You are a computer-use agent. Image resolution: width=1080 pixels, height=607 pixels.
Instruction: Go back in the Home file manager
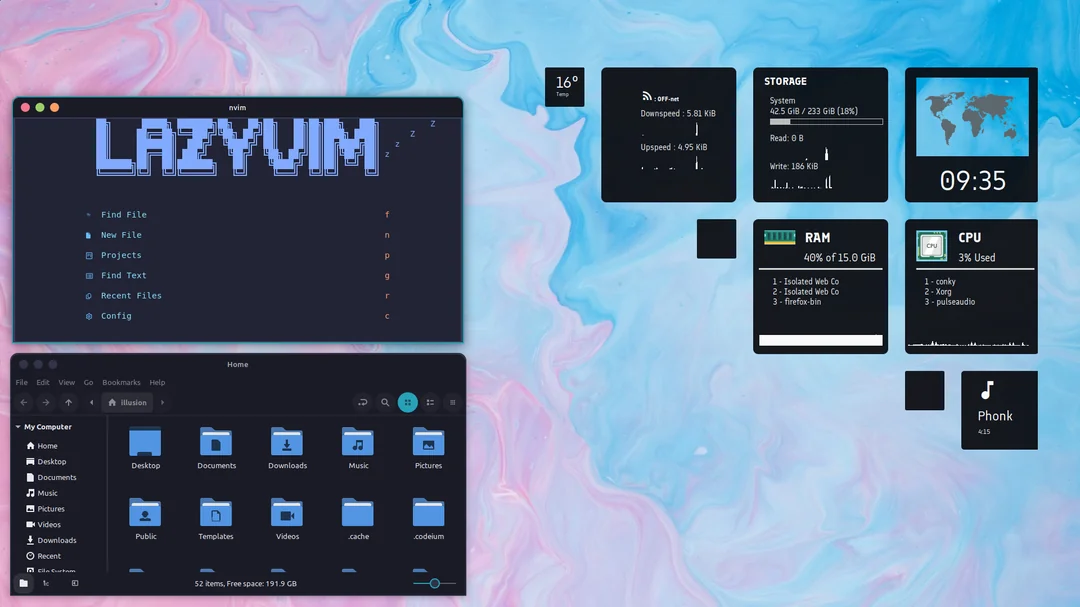click(23, 402)
